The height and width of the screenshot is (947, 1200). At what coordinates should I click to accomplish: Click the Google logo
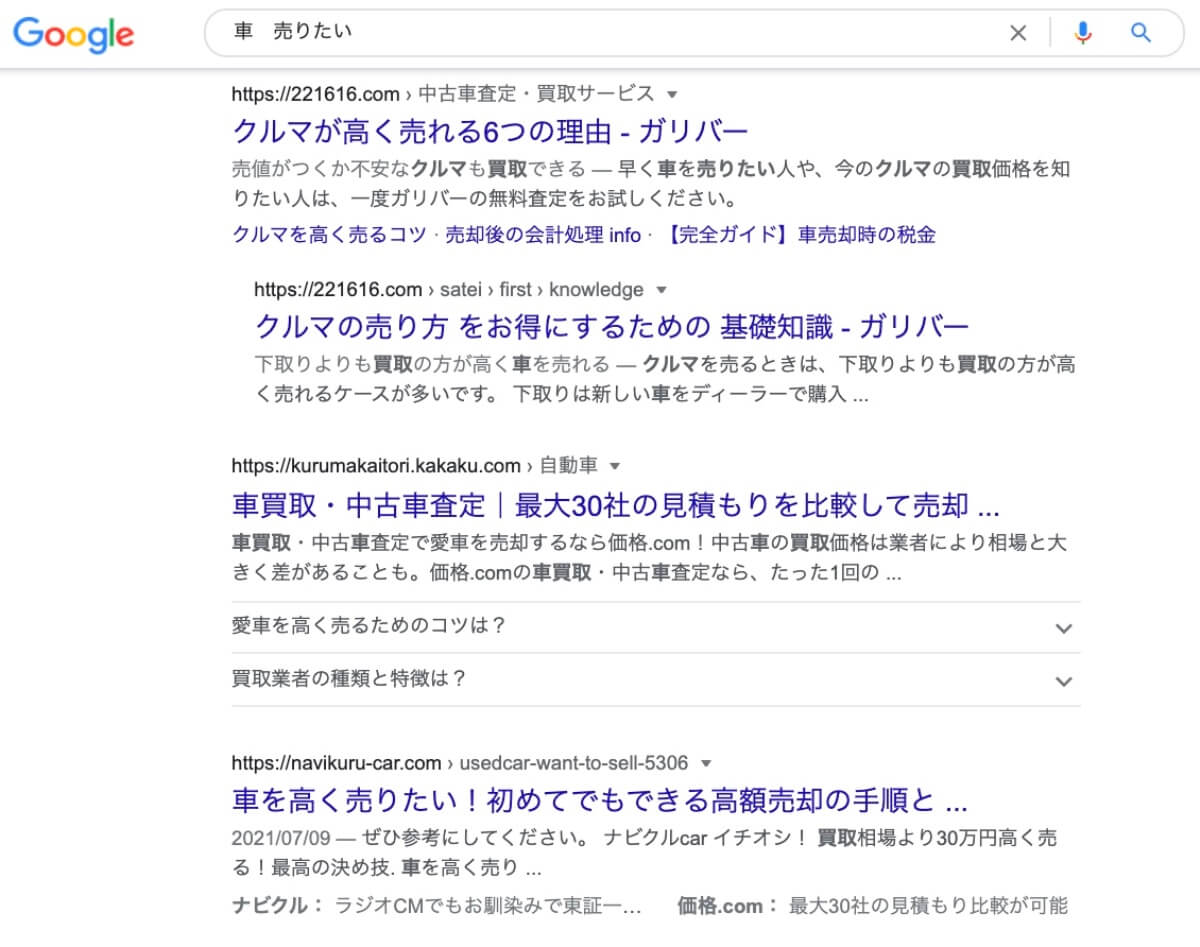74,34
